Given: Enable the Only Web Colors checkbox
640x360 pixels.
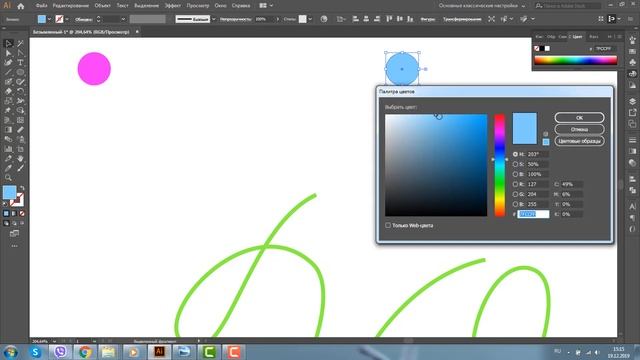Looking at the screenshot, I should pyautogui.click(x=388, y=225).
